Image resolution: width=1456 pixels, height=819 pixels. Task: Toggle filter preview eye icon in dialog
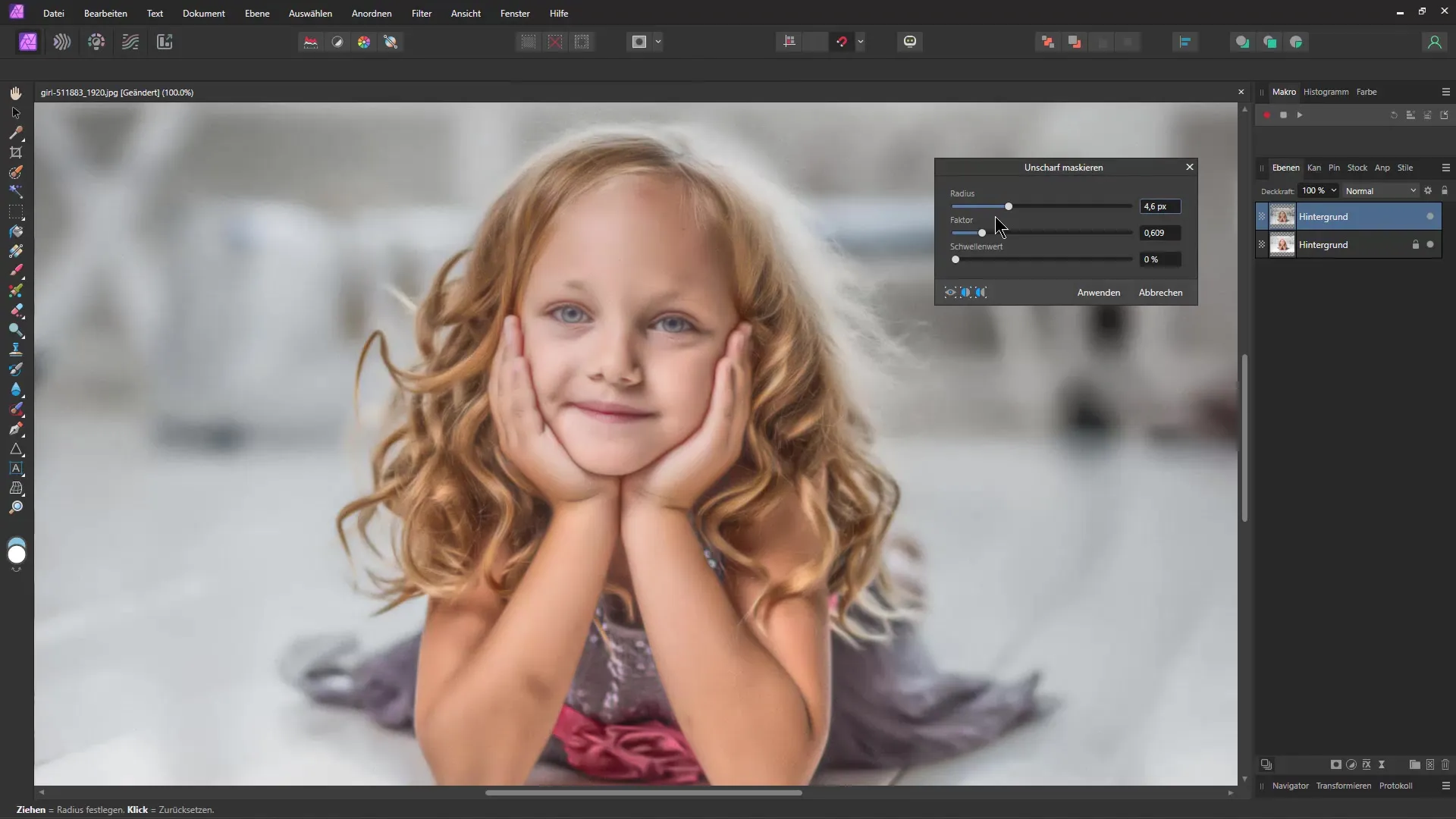(950, 293)
